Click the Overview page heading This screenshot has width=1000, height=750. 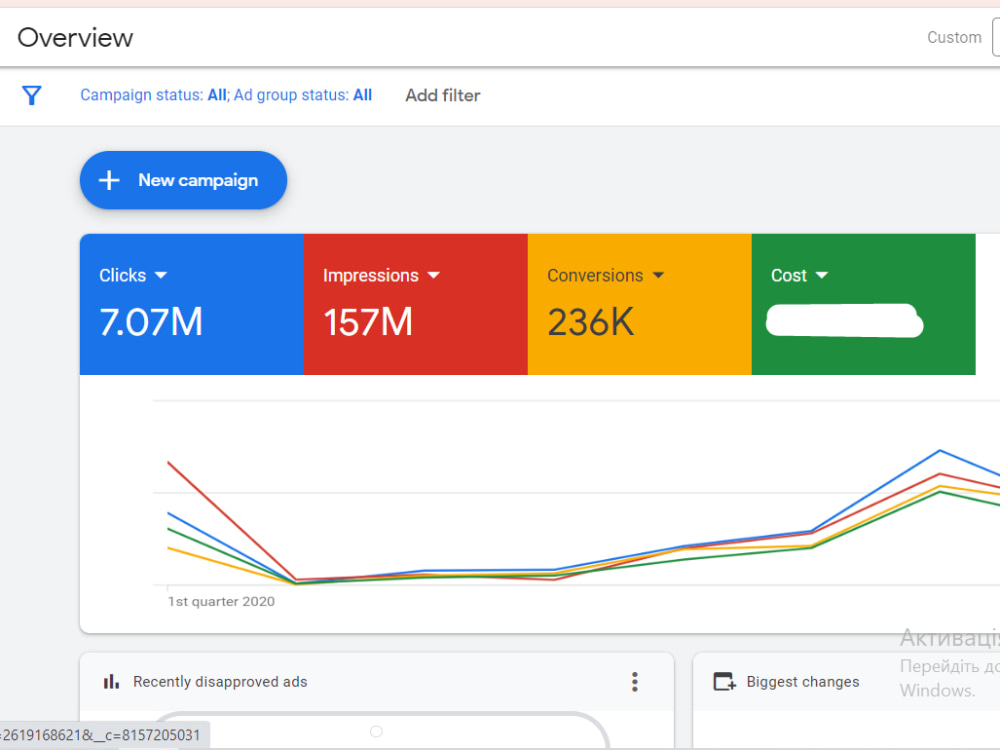coord(75,38)
